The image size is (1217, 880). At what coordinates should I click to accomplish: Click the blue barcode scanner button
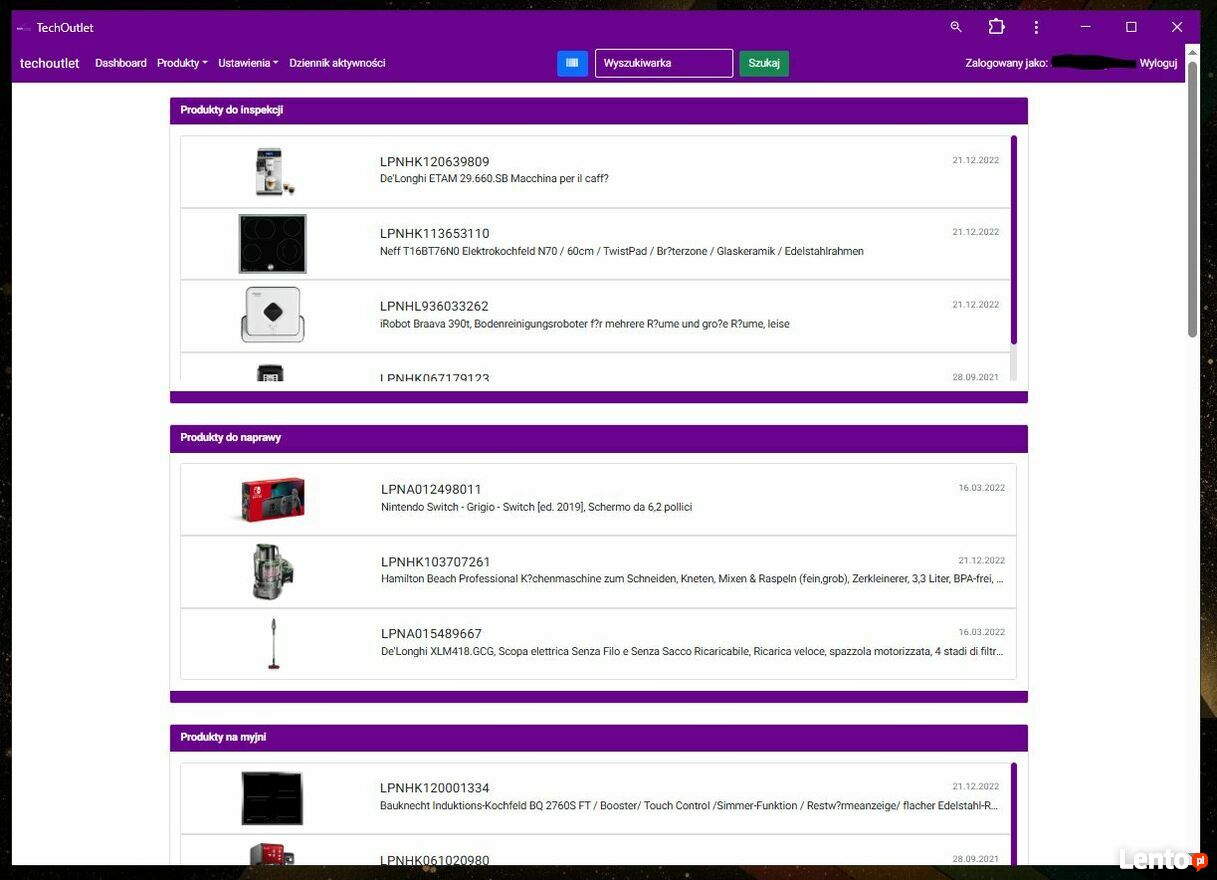pos(572,63)
